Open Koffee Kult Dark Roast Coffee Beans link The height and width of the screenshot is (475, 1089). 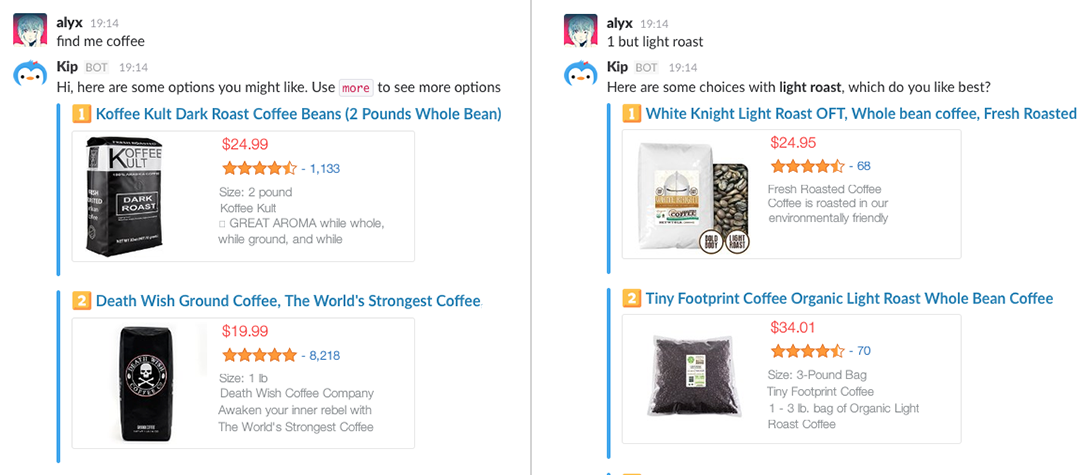[298, 114]
